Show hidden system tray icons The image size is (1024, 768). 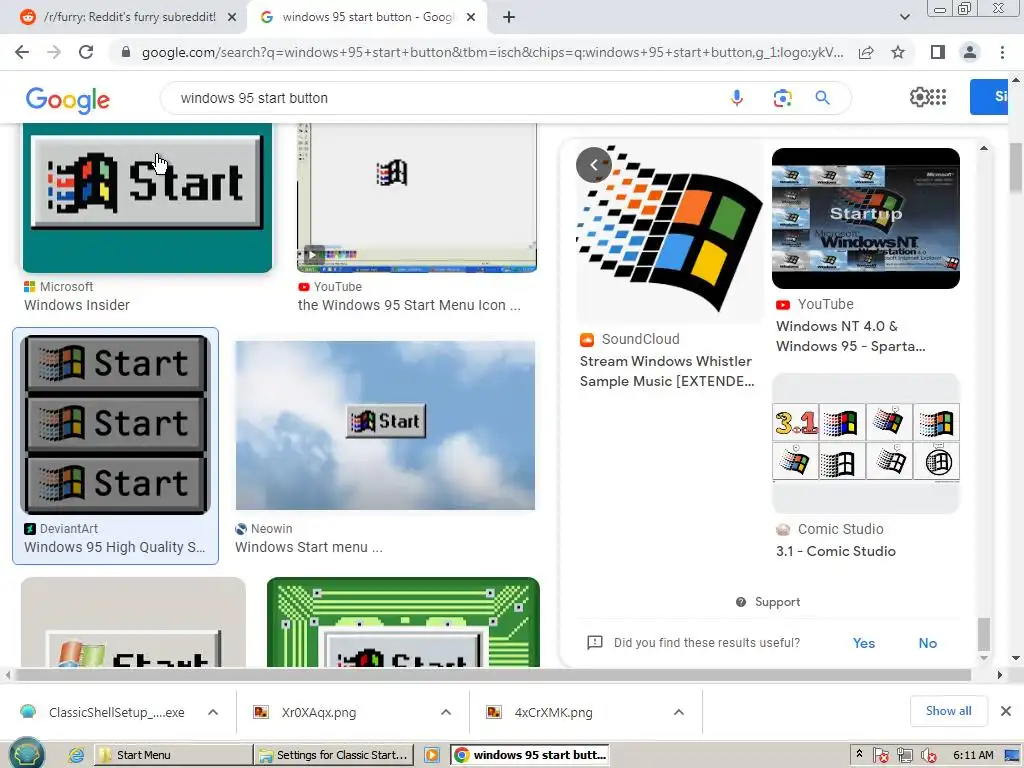coord(859,754)
